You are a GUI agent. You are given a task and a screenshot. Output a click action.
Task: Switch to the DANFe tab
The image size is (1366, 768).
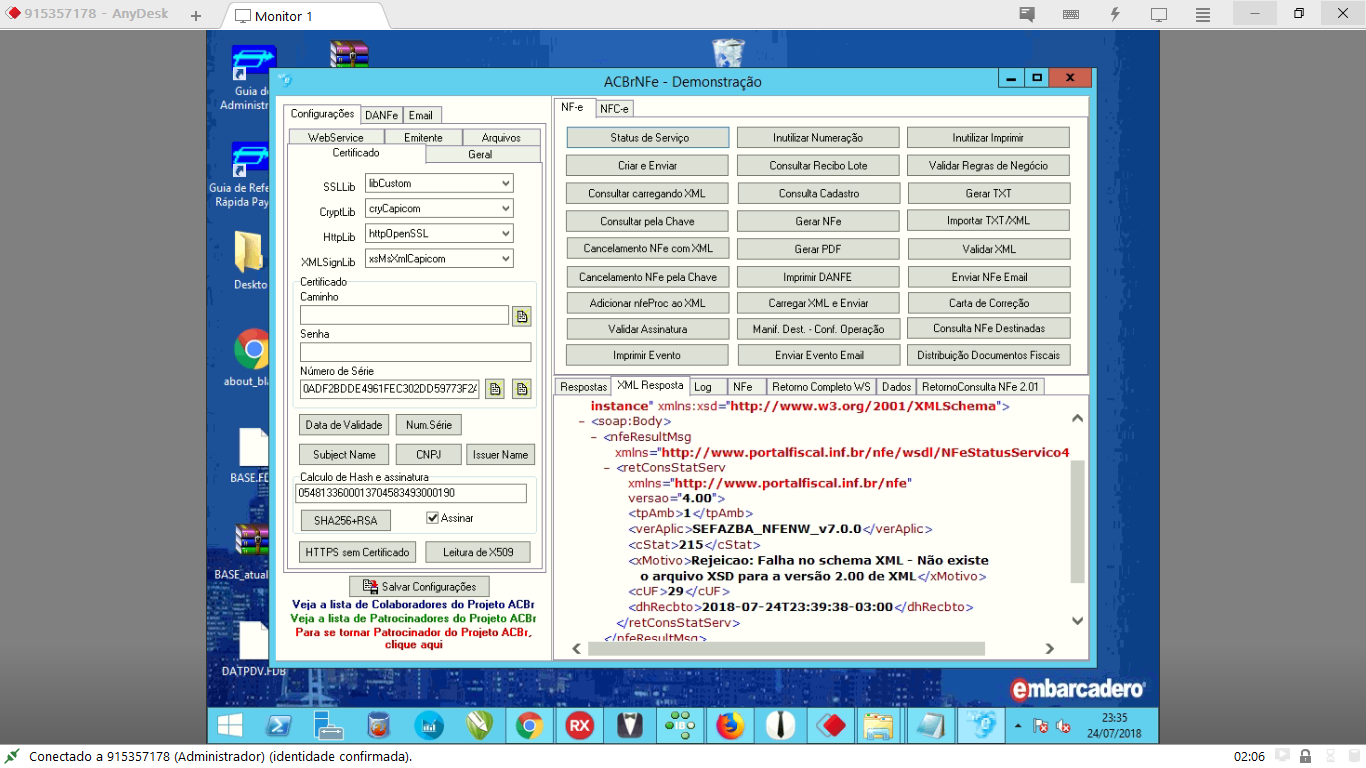tap(381, 115)
